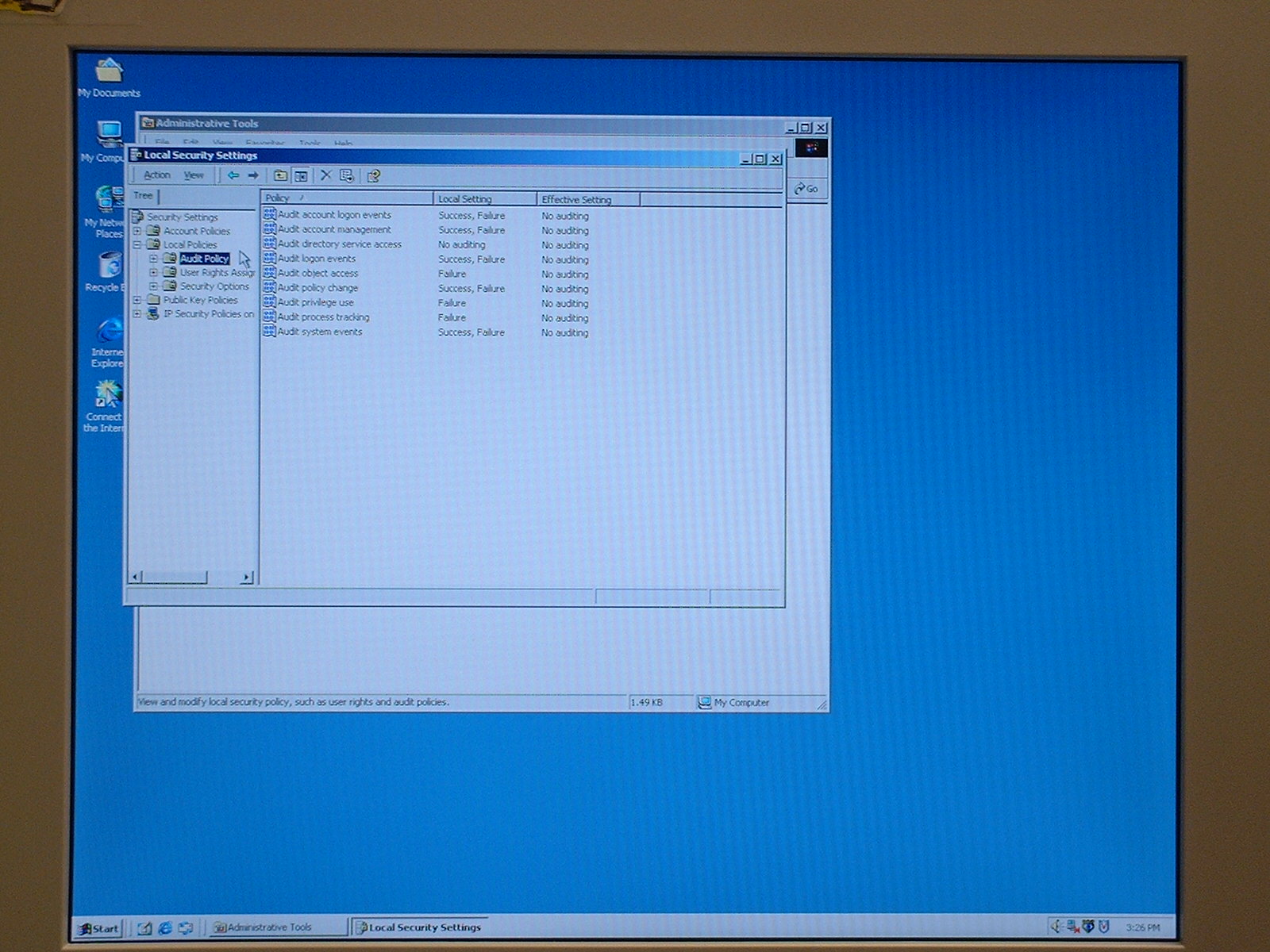Click the Up one level folder icon
This screenshot has width=1270, height=952.
[280, 175]
